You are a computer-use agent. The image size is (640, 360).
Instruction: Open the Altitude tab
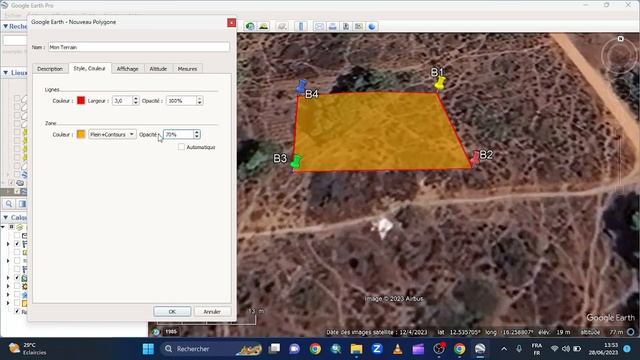(x=158, y=69)
